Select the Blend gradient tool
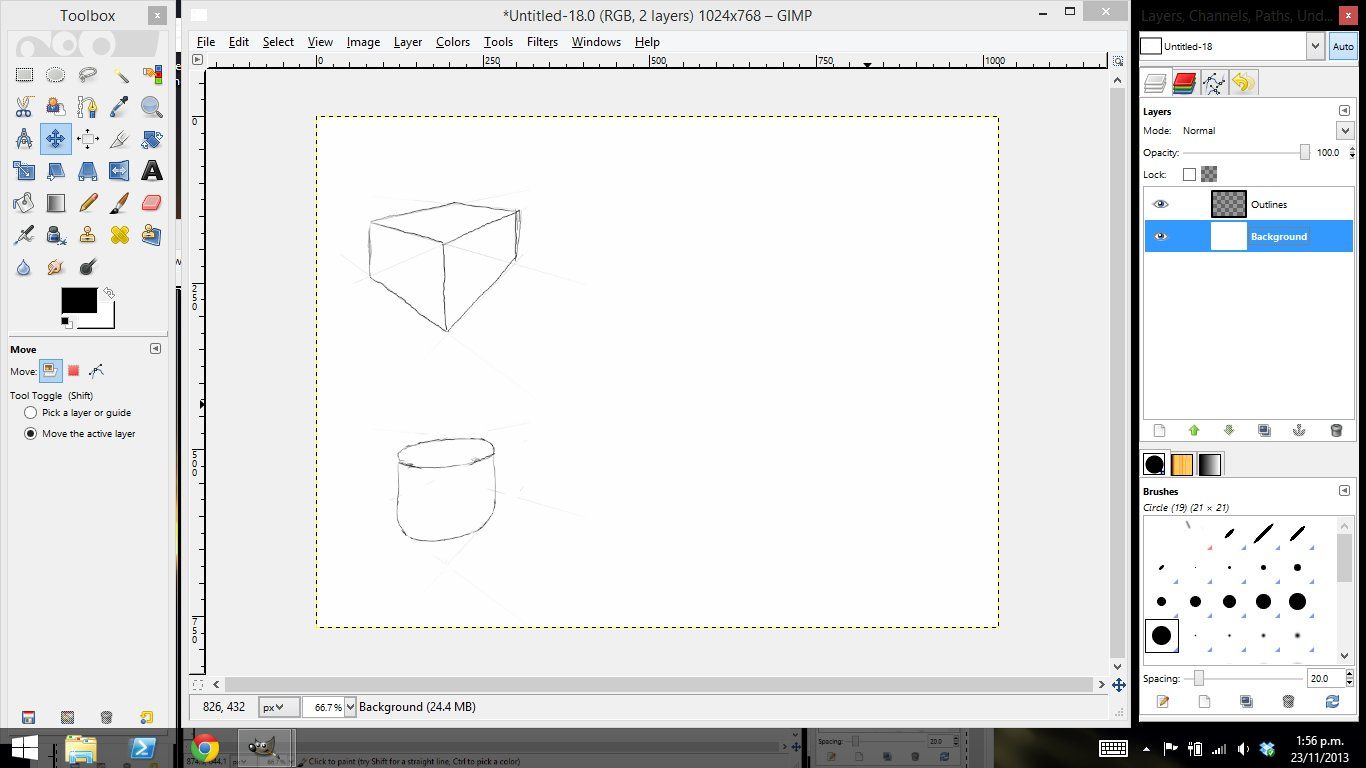This screenshot has width=1366, height=768. pyautogui.click(x=56, y=202)
